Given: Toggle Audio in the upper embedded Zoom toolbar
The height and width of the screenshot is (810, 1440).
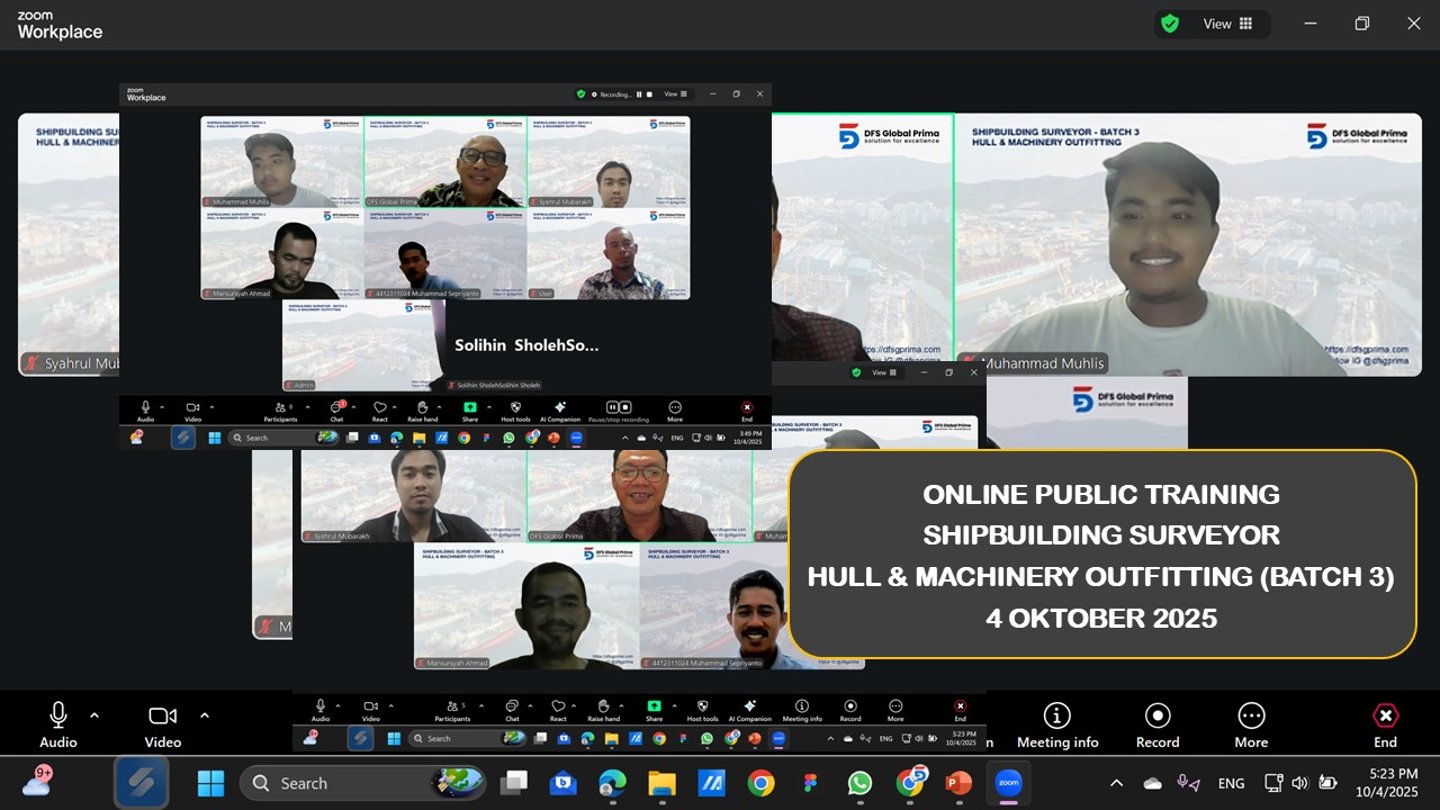Looking at the screenshot, I should [x=146, y=410].
